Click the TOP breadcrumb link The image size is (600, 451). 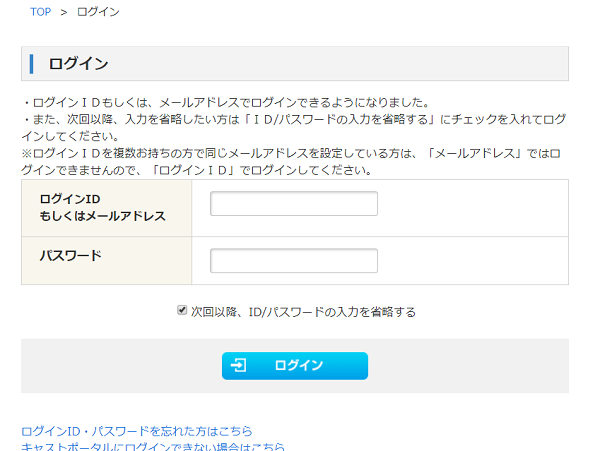(40, 12)
